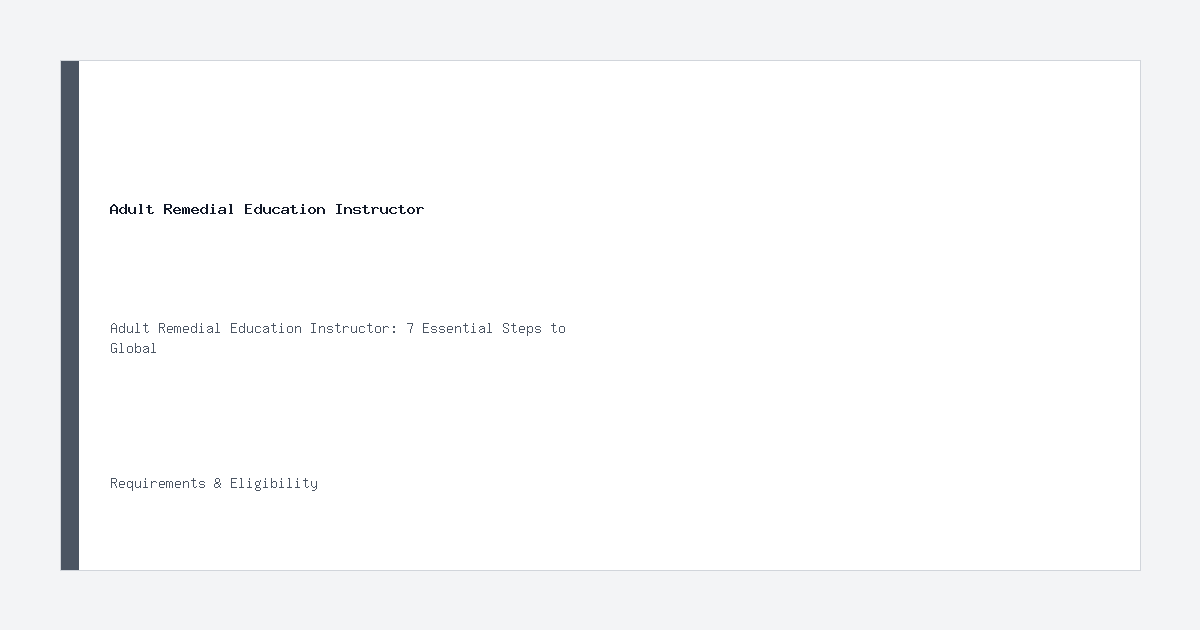Click the bold Adult Remedial Education Instructor heading

(x=267, y=209)
